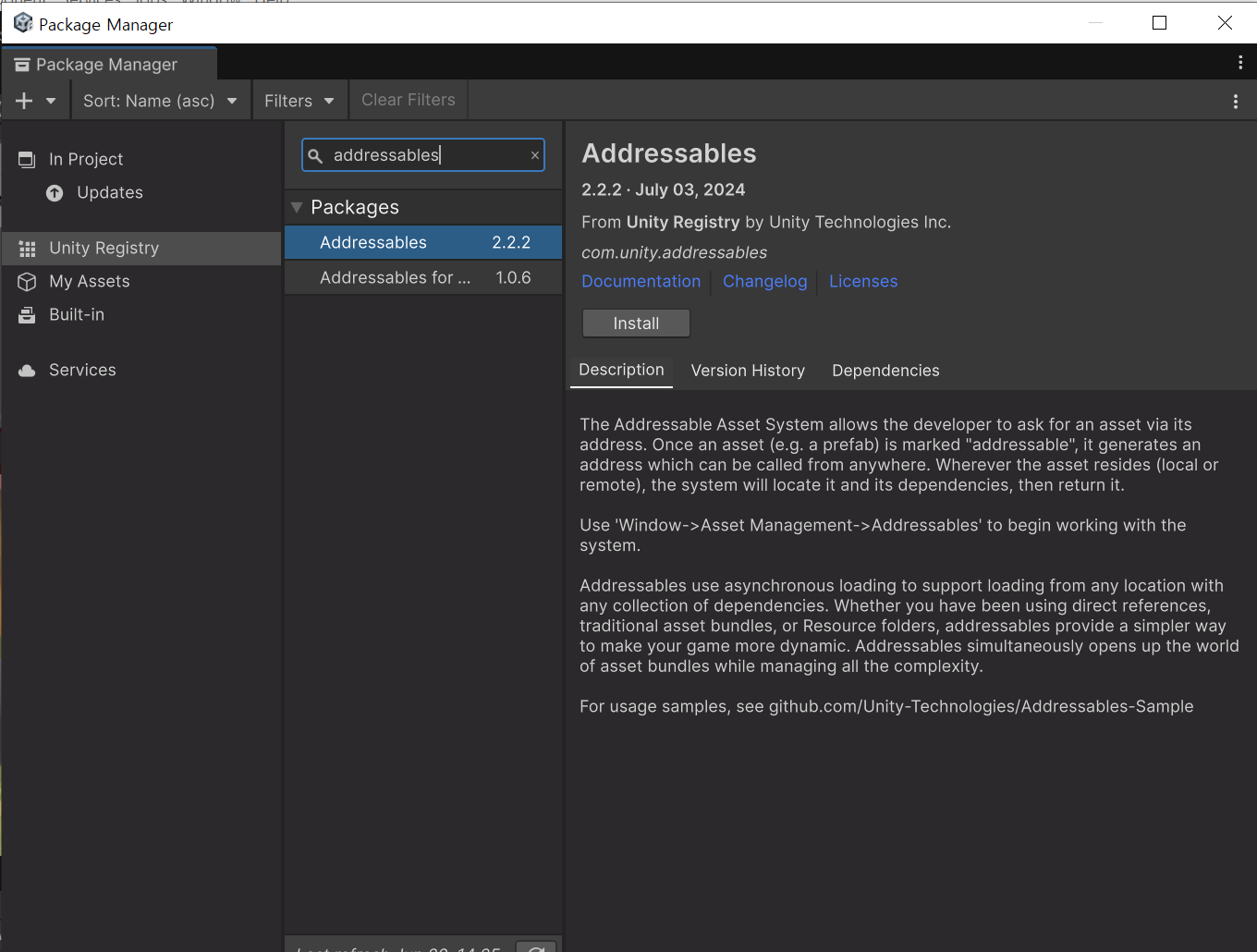Open the add package dropdown arrow

click(x=51, y=101)
